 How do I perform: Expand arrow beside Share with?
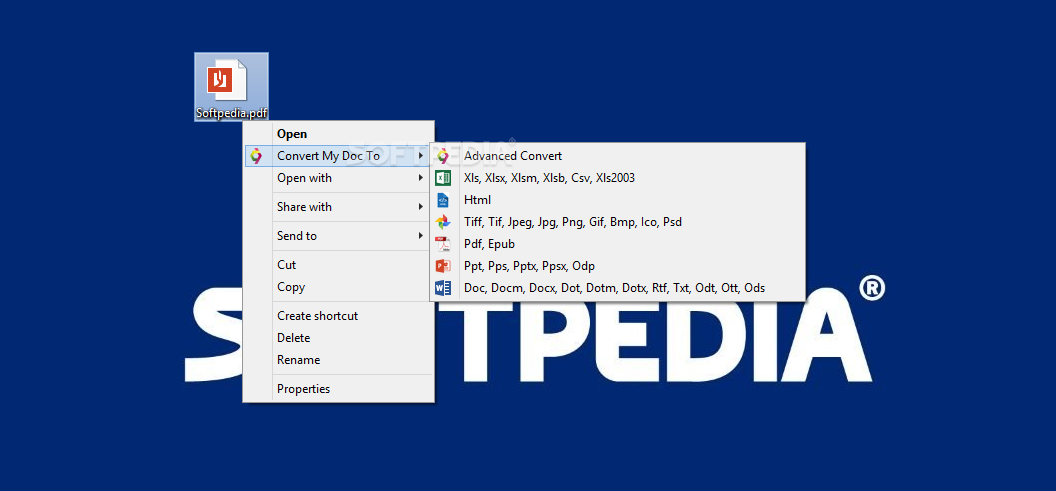pos(420,207)
